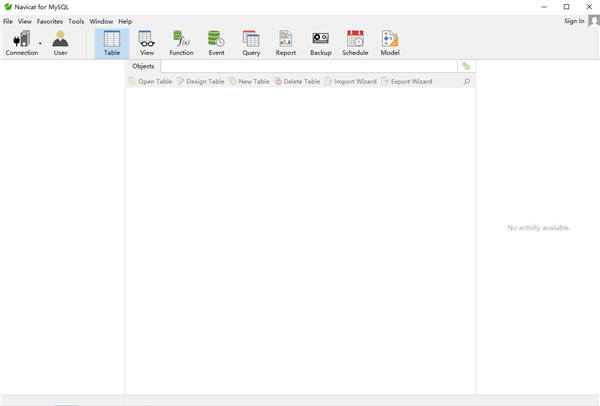The height and width of the screenshot is (406, 600).
Task: Open the Tools menu
Action: pyautogui.click(x=76, y=21)
